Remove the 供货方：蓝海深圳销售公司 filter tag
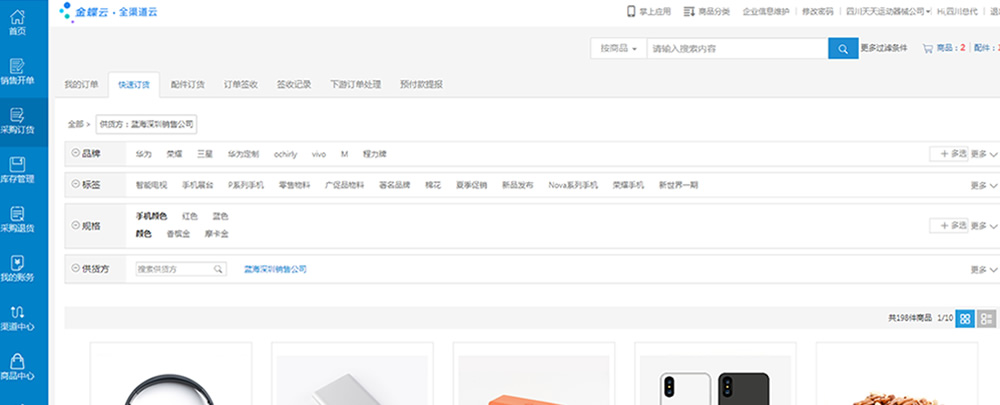 (x=147, y=124)
